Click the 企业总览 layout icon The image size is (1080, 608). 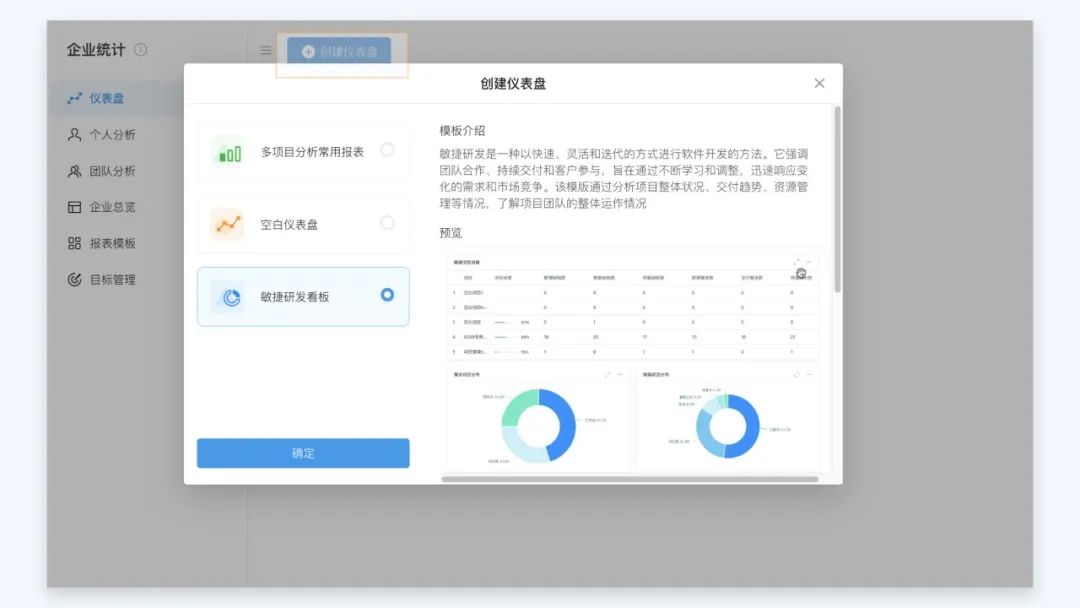point(74,207)
